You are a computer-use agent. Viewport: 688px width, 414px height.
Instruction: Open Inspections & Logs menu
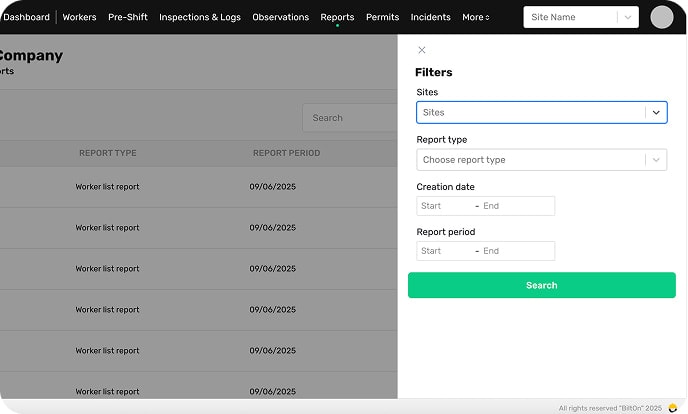click(x=199, y=17)
